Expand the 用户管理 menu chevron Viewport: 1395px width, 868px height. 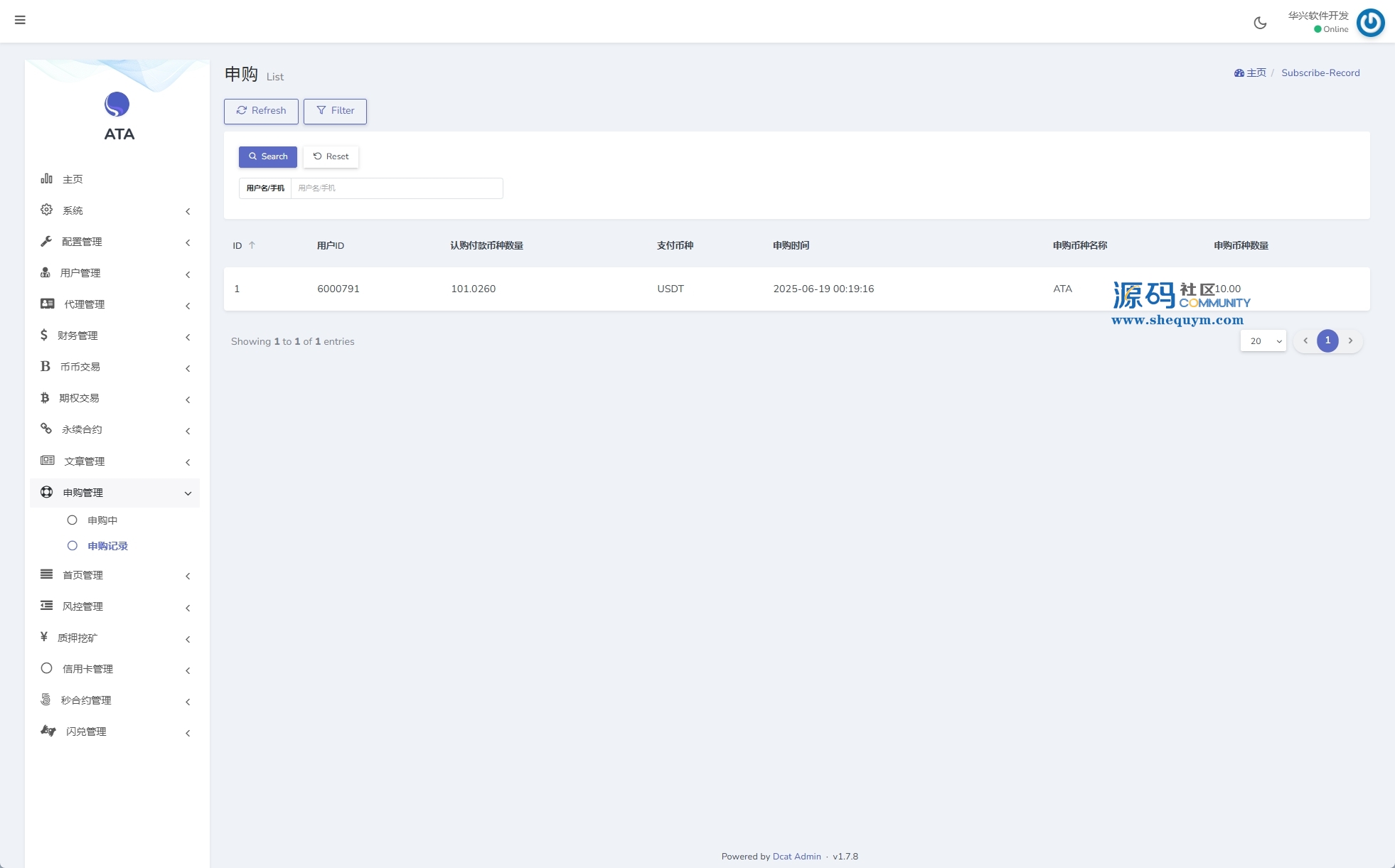pos(188,274)
